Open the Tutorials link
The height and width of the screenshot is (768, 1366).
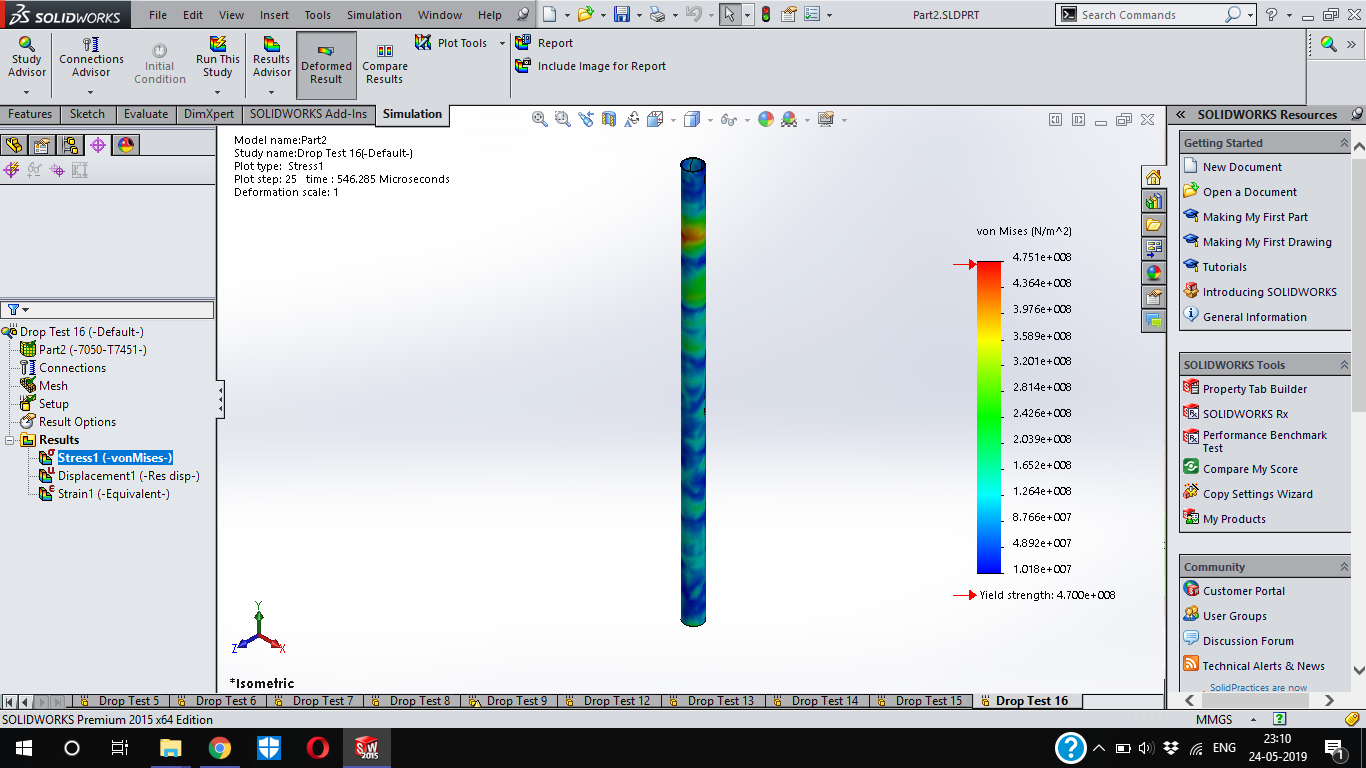[x=1224, y=267]
